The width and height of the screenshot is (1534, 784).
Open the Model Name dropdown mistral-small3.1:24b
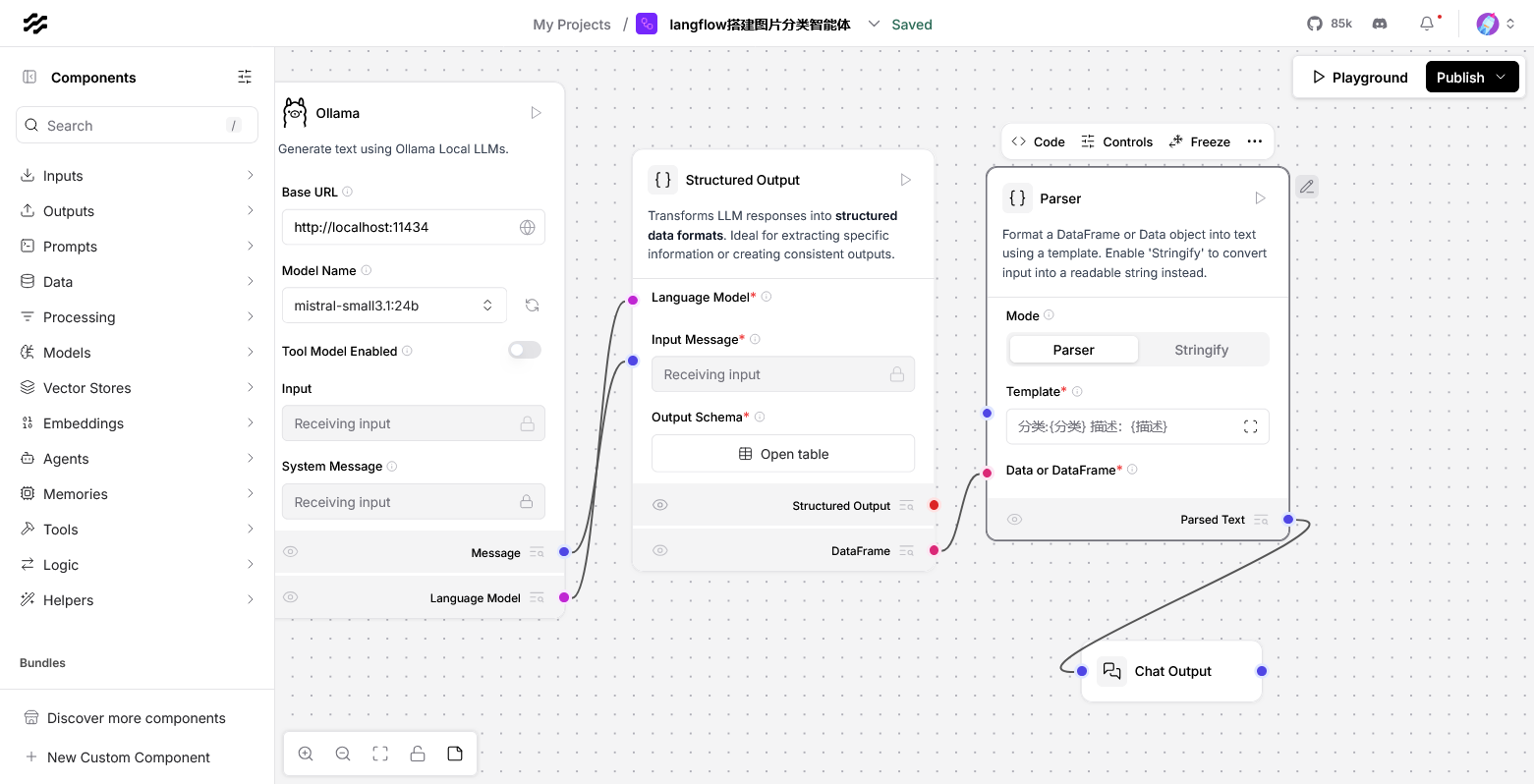[394, 306]
